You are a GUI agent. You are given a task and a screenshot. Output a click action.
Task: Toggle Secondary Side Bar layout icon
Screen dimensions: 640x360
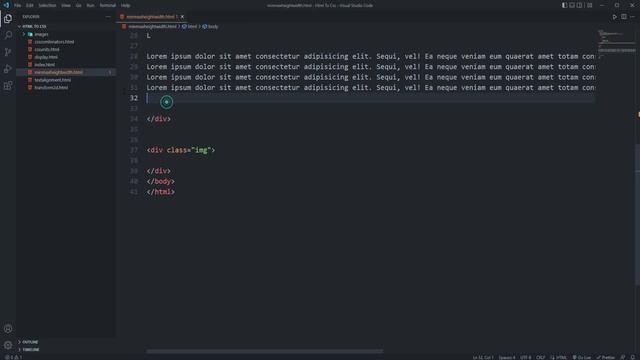click(580, 5)
